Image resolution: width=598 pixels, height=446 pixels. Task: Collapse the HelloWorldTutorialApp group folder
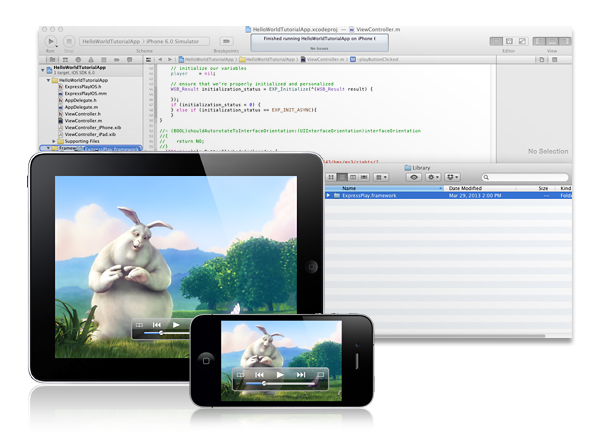[48, 80]
